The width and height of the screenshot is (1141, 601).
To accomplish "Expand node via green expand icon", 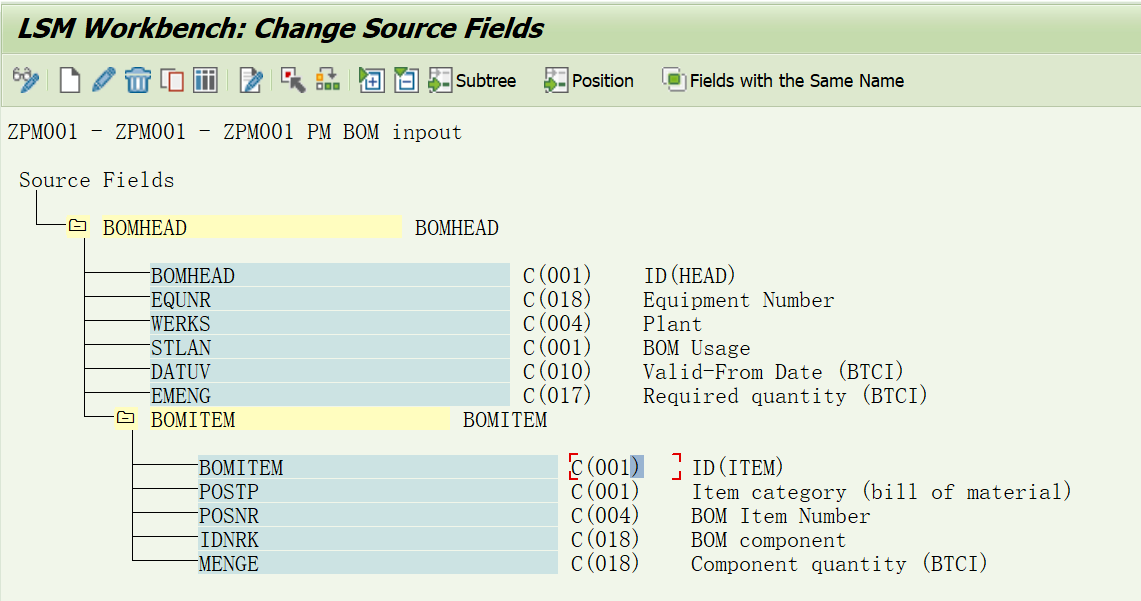I will [x=371, y=80].
